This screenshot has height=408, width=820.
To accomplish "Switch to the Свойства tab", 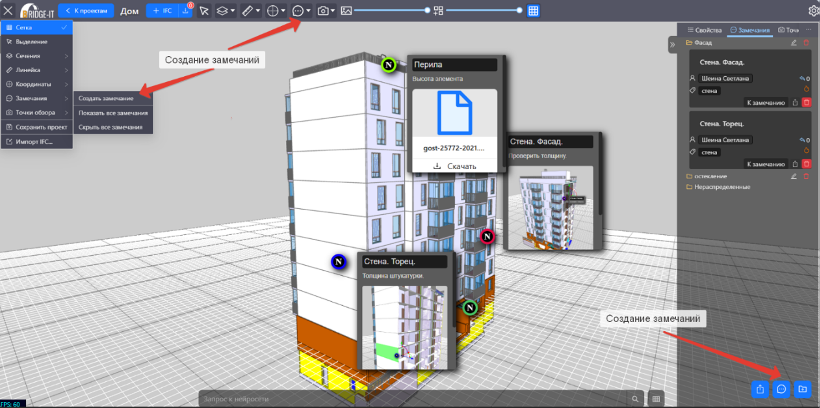I will (704, 30).
